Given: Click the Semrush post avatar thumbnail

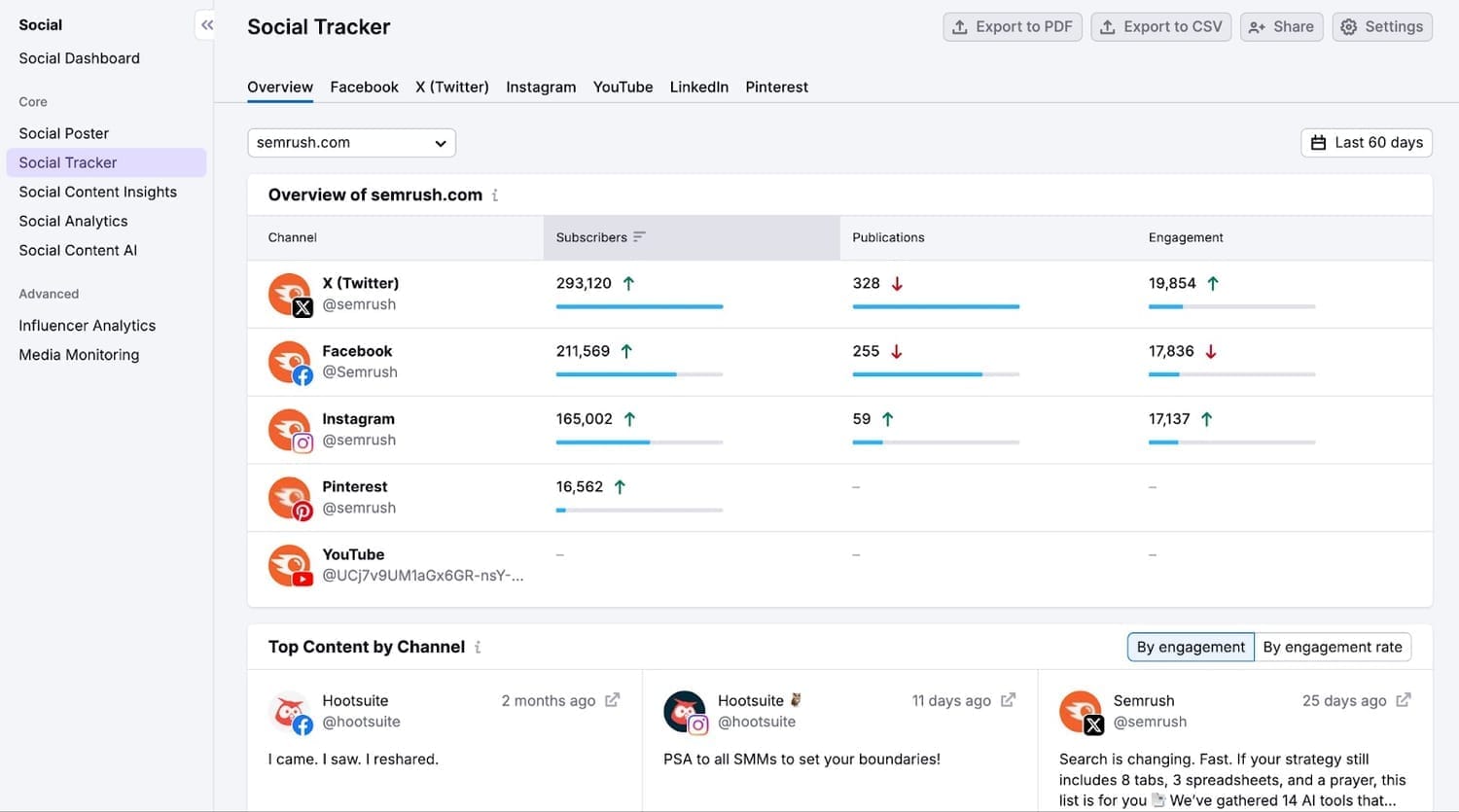Looking at the screenshot, I should [1080, 711].
